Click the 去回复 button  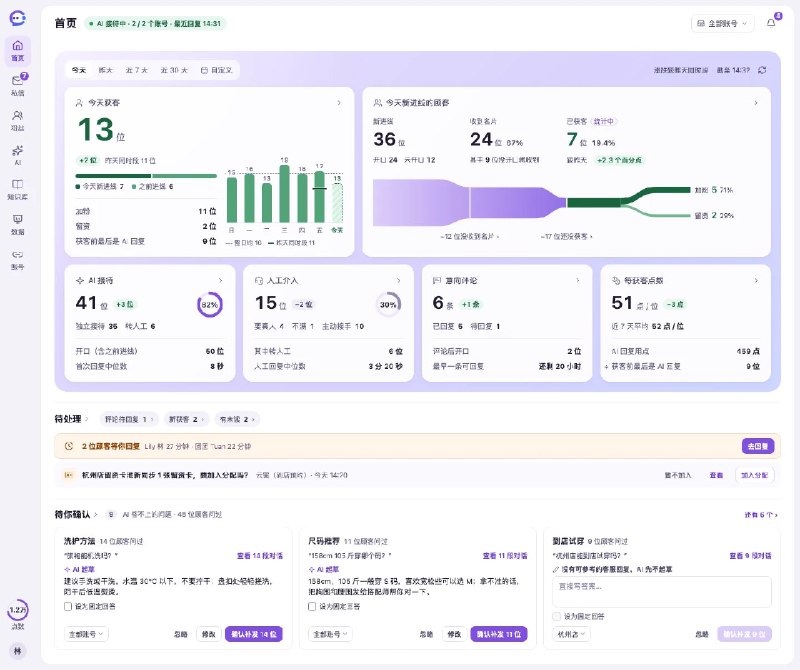758,446
